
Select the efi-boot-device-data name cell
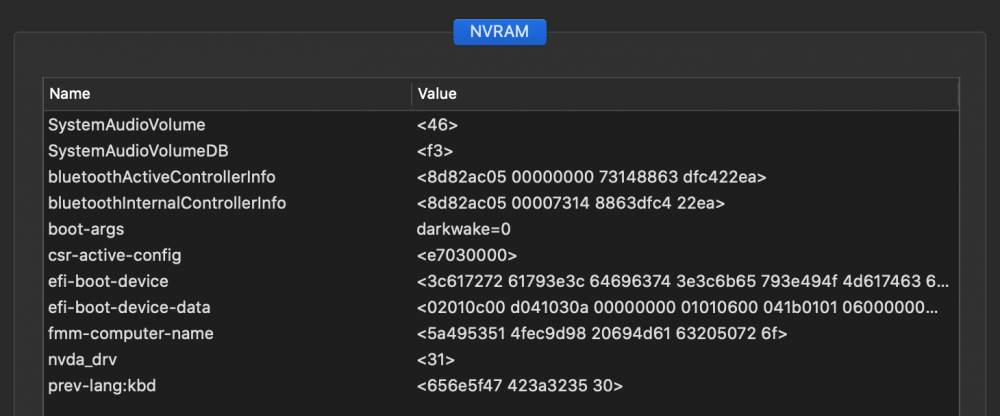[x=129, y=308]
